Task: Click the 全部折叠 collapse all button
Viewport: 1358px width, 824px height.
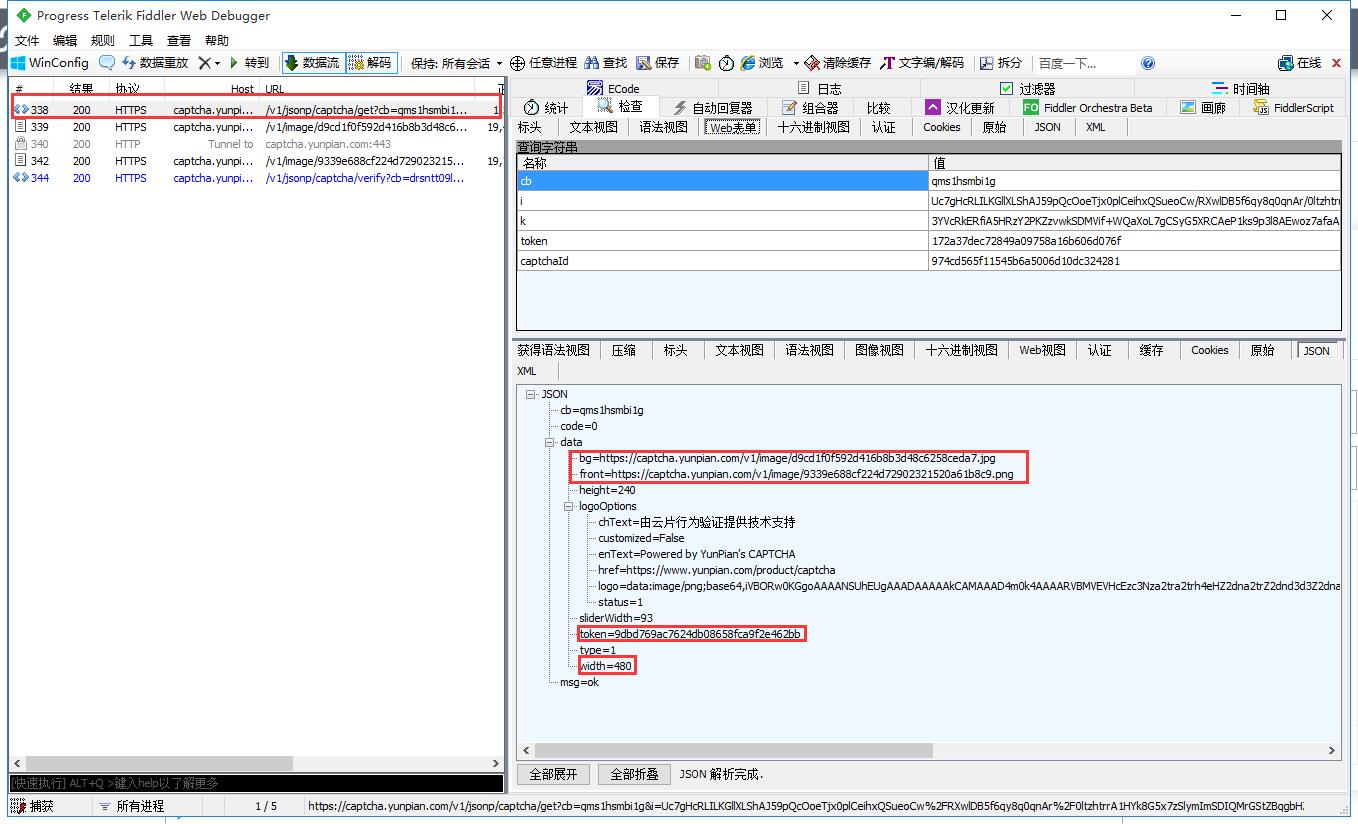Action: point(635,774)
